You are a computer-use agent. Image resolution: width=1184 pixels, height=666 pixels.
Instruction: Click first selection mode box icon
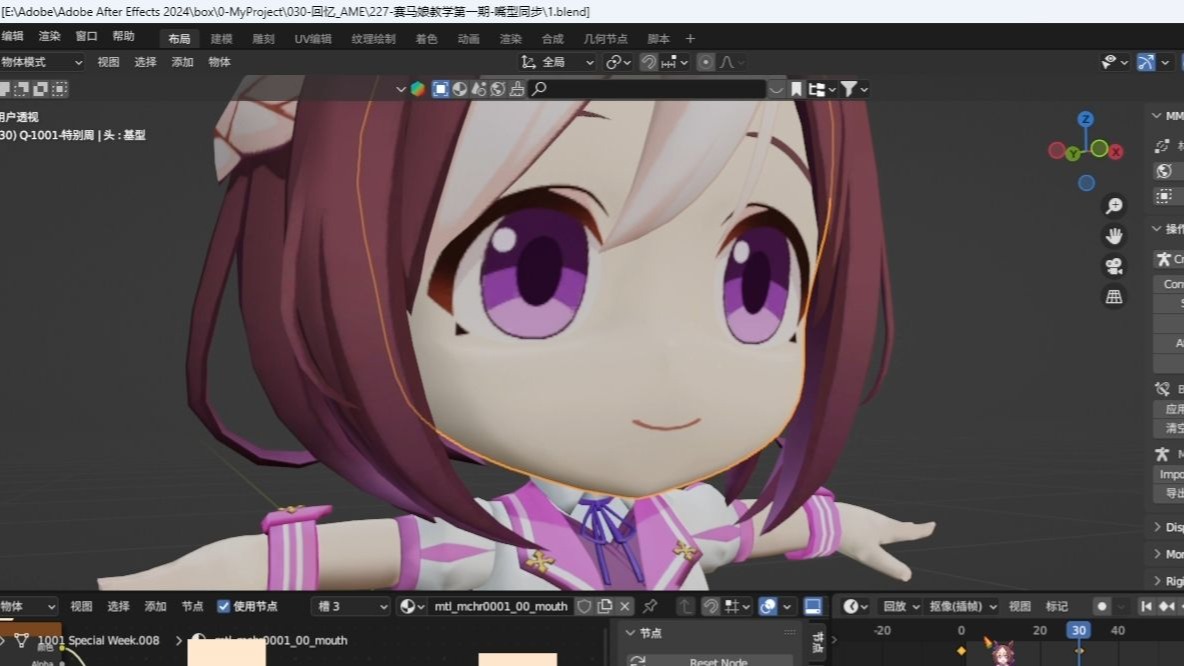coord(5,89)
